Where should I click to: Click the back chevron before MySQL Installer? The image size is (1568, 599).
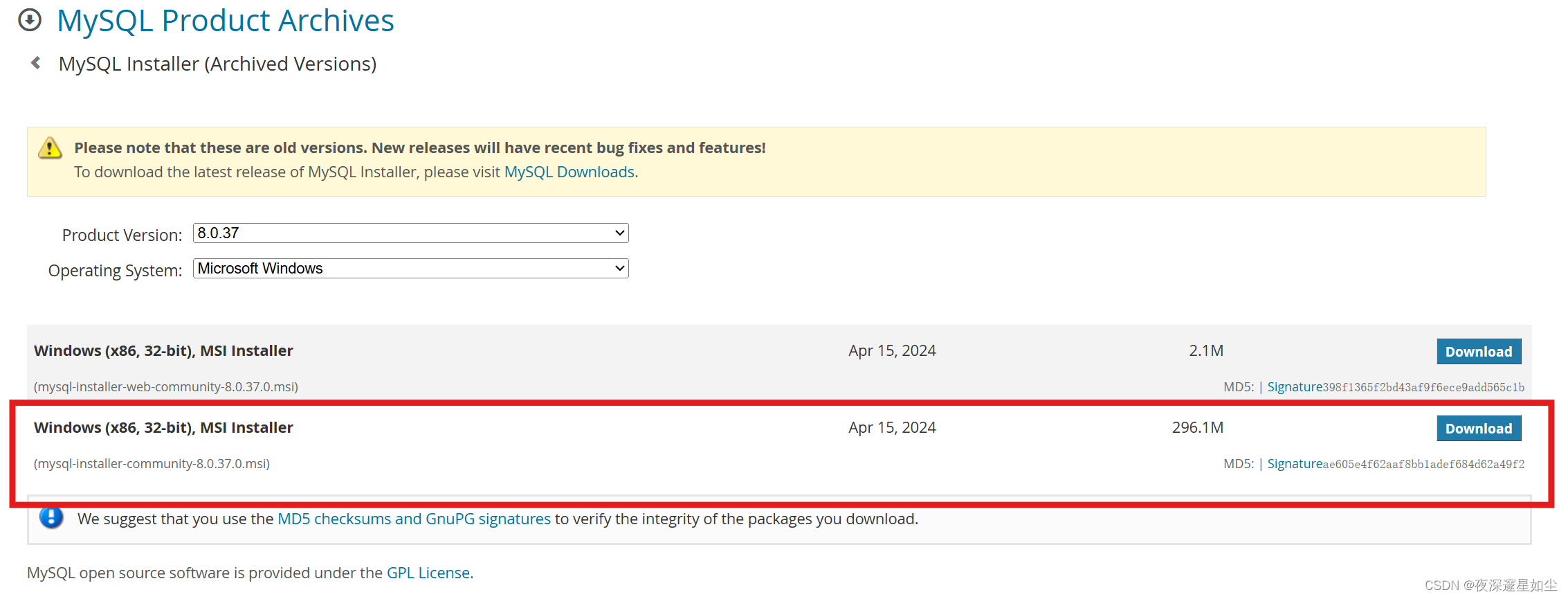pos(36,63)
